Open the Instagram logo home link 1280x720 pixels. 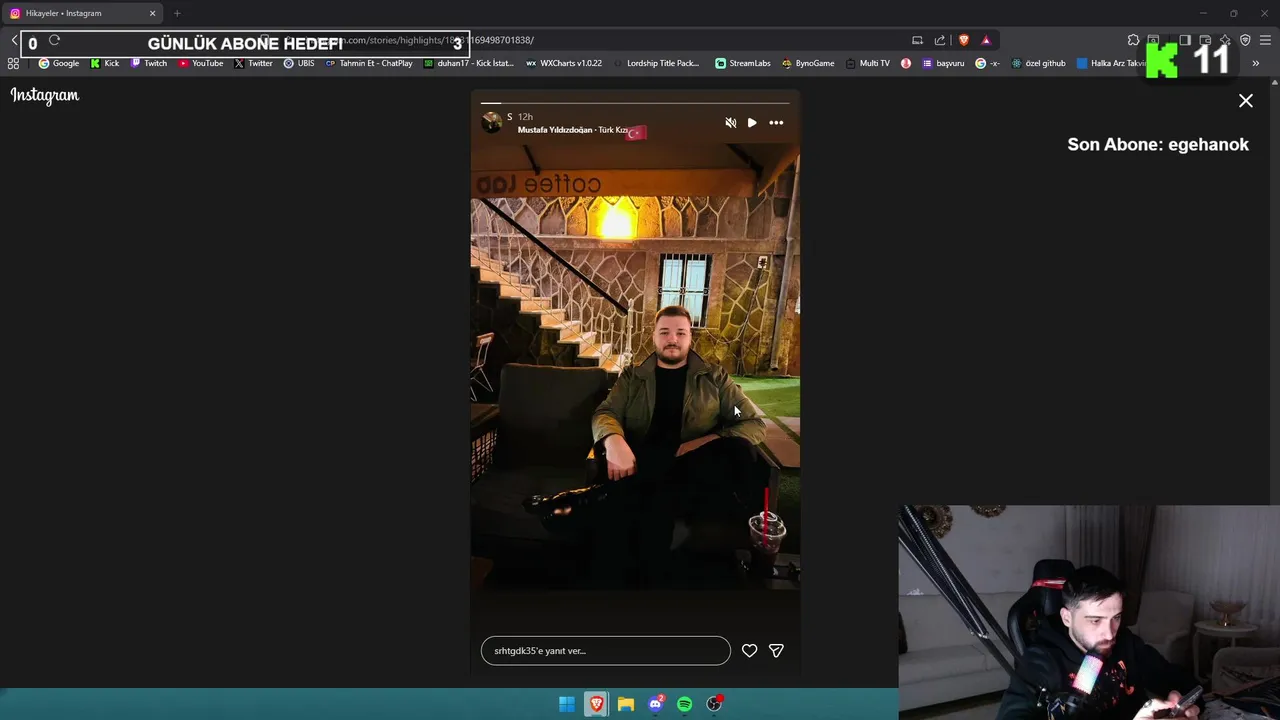(45, 95)
